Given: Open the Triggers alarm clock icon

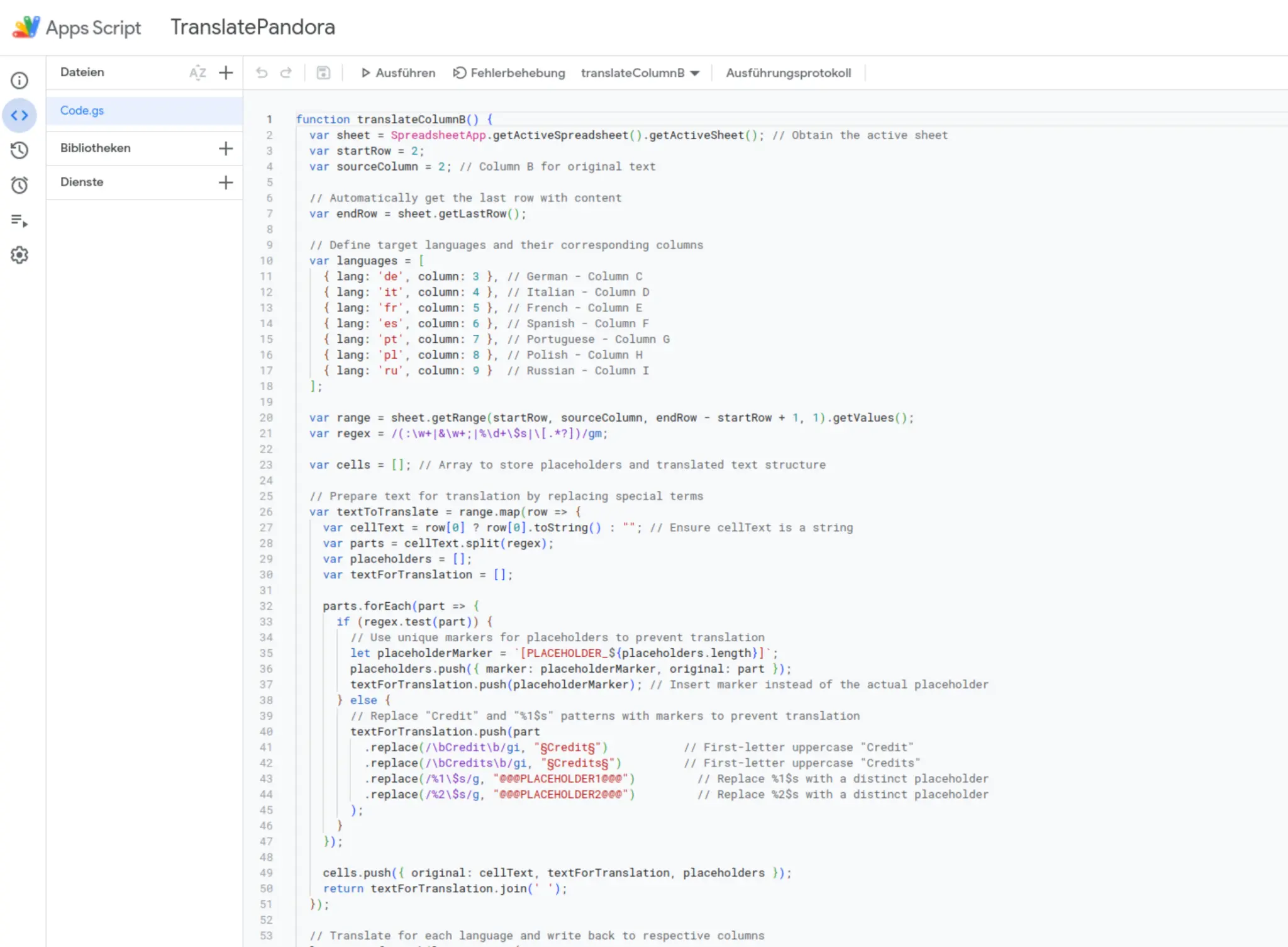Looking at the screenshot, I should 19,185.
